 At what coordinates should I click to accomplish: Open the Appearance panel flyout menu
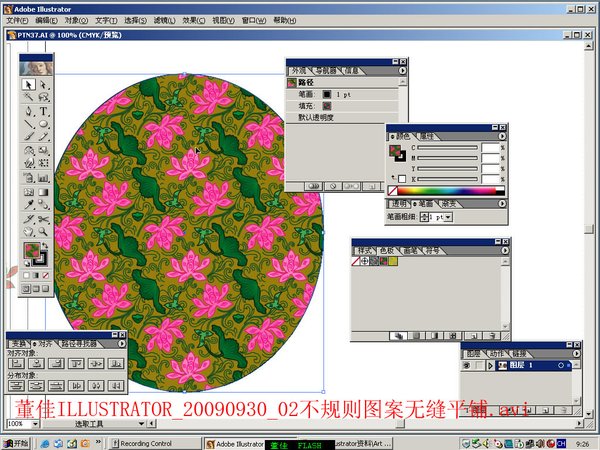(402, 71)
